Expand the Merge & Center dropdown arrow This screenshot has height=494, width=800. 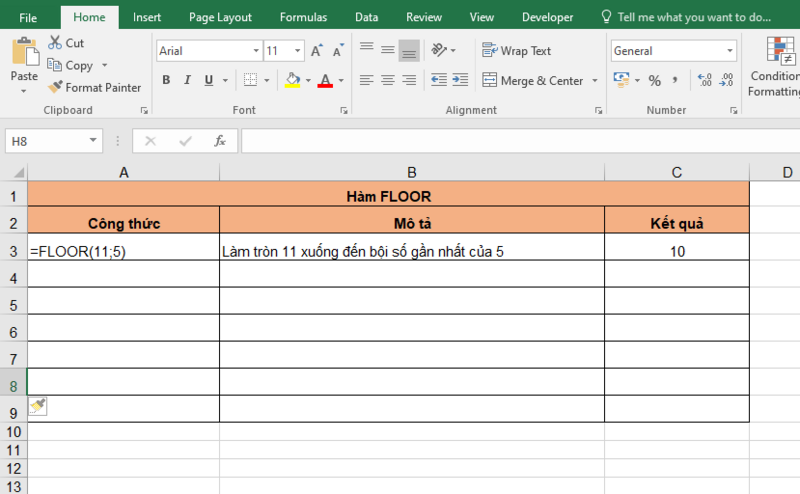(x=595, y=81)
